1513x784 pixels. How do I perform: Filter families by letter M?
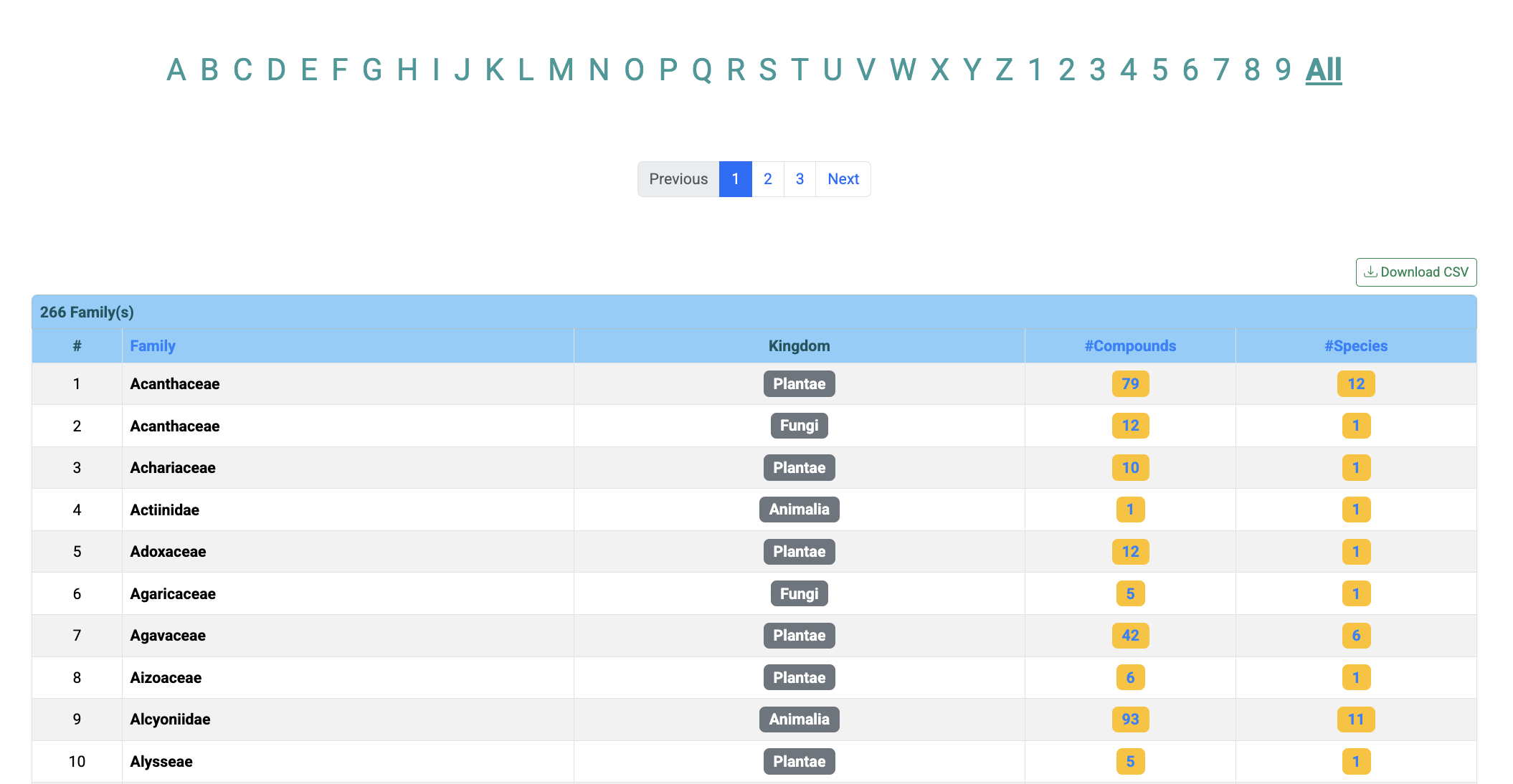click(x=561, y=70)
